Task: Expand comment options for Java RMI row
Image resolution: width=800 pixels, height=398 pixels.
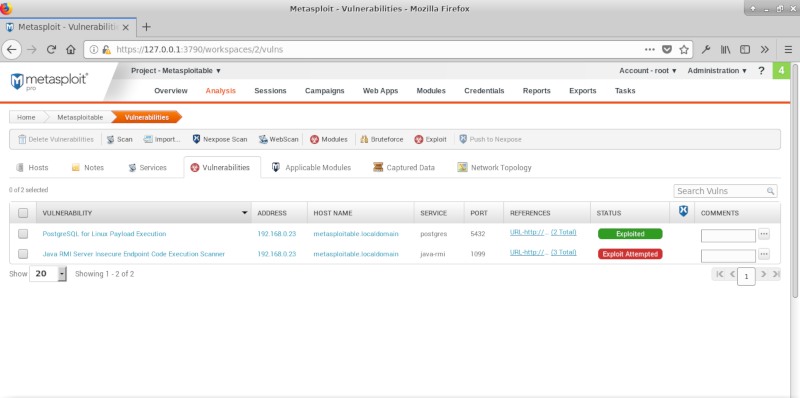Action: tap(763, 254)
